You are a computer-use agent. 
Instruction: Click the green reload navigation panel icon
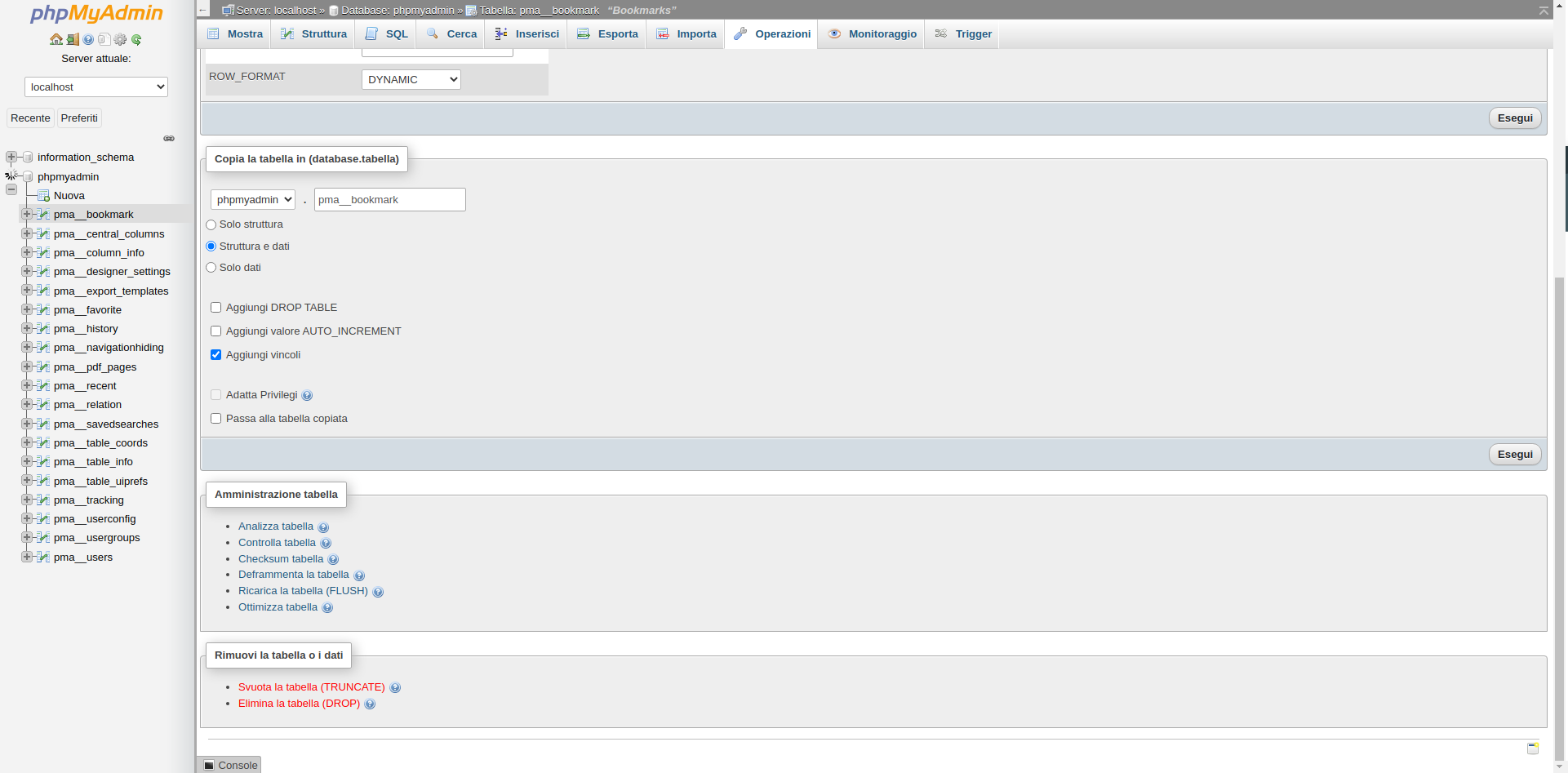click(x=136, y=39)
